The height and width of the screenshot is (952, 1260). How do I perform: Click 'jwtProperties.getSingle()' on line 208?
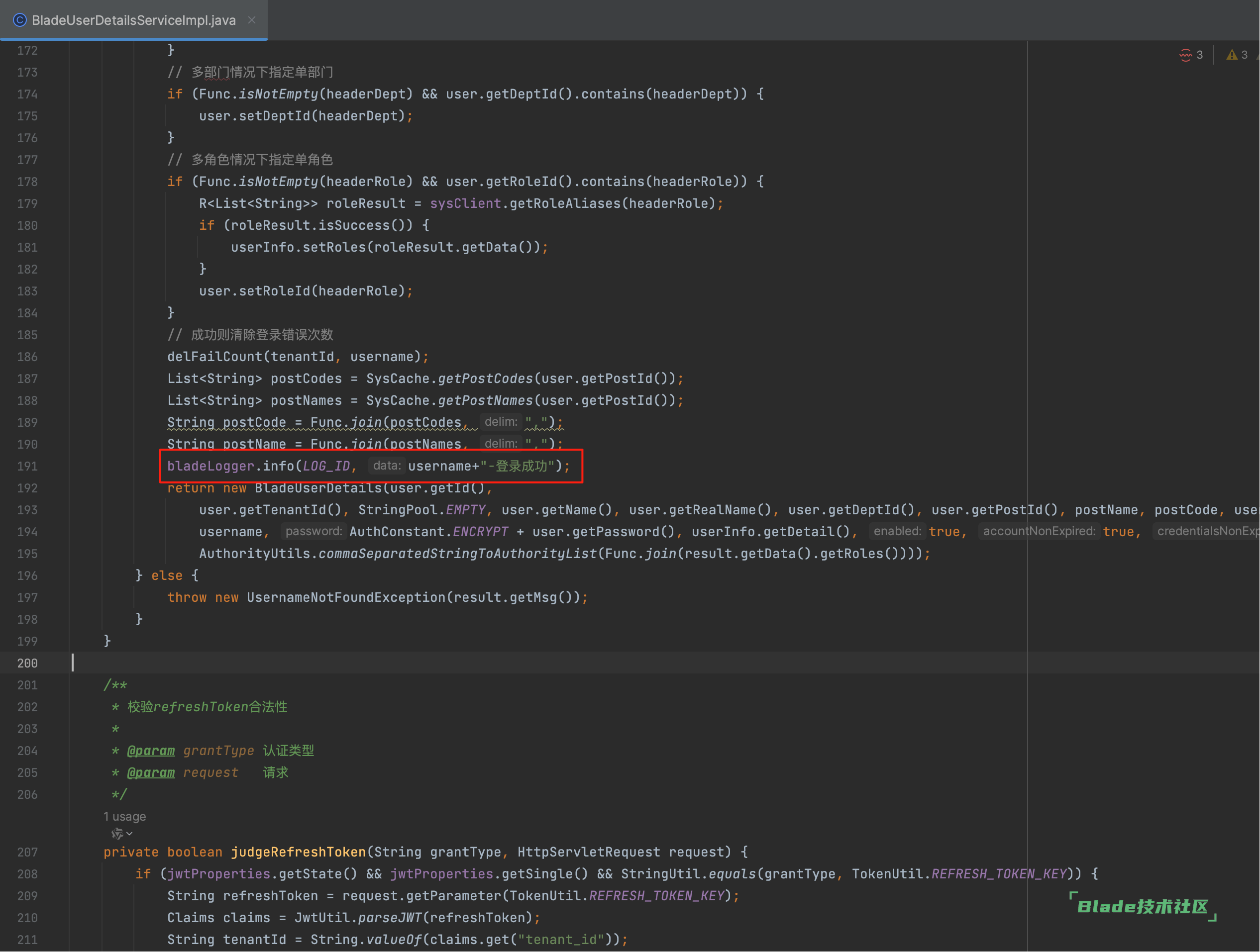(489, 874)
